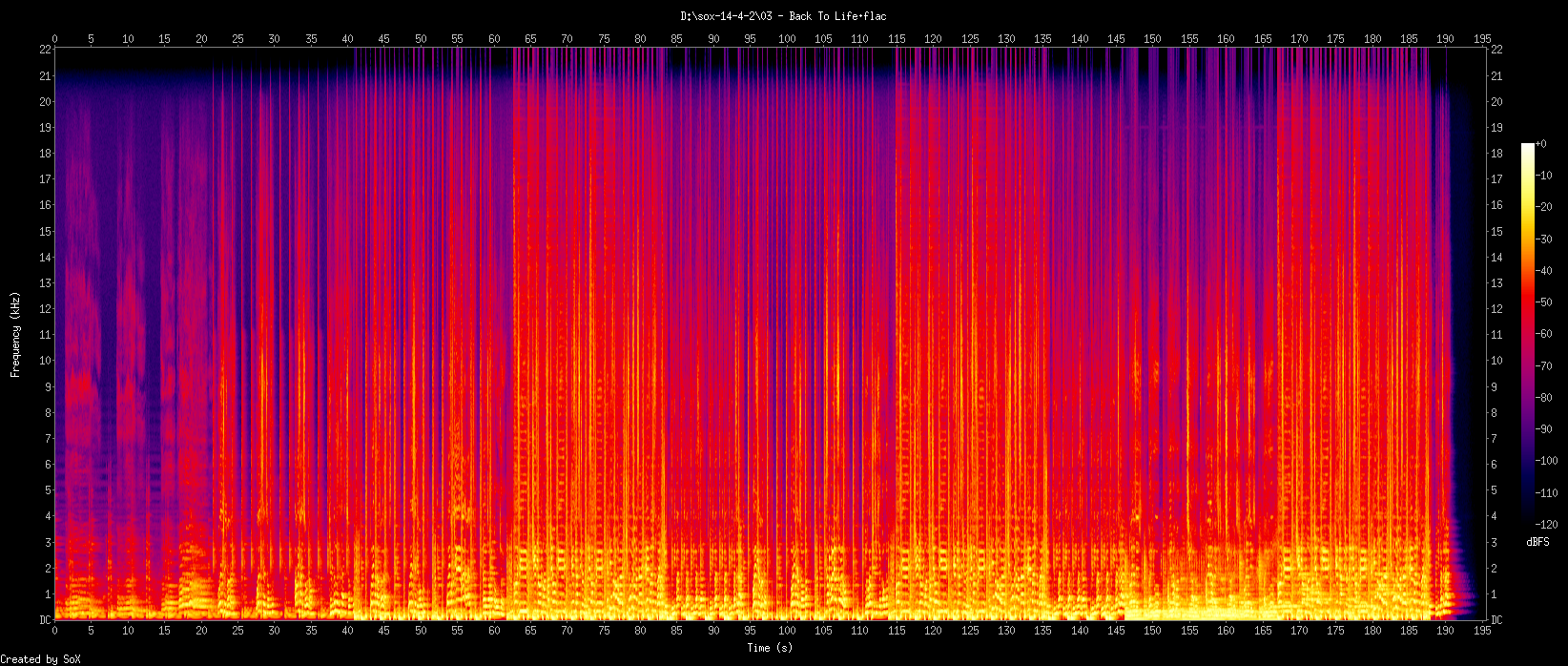Click the '75' tick on the bottom time axis

pyautogui.click(x=604, y=631)
